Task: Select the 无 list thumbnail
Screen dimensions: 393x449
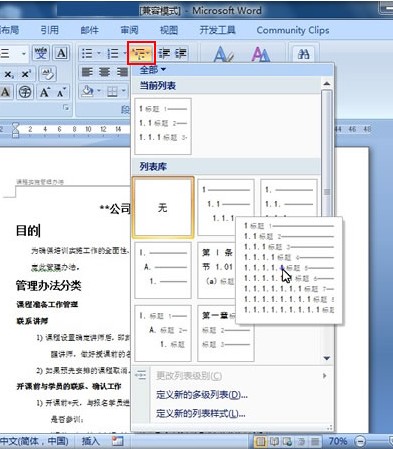Action: [163, 208]
